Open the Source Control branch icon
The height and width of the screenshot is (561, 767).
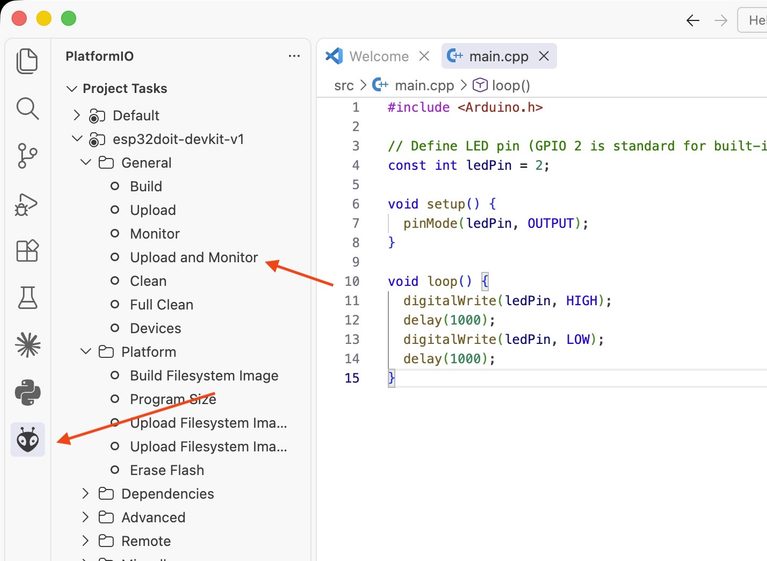pos(27,156)
